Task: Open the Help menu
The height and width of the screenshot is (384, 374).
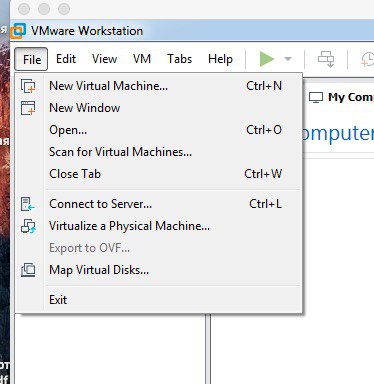Action: pyautogui.click(x=220, y=59)
